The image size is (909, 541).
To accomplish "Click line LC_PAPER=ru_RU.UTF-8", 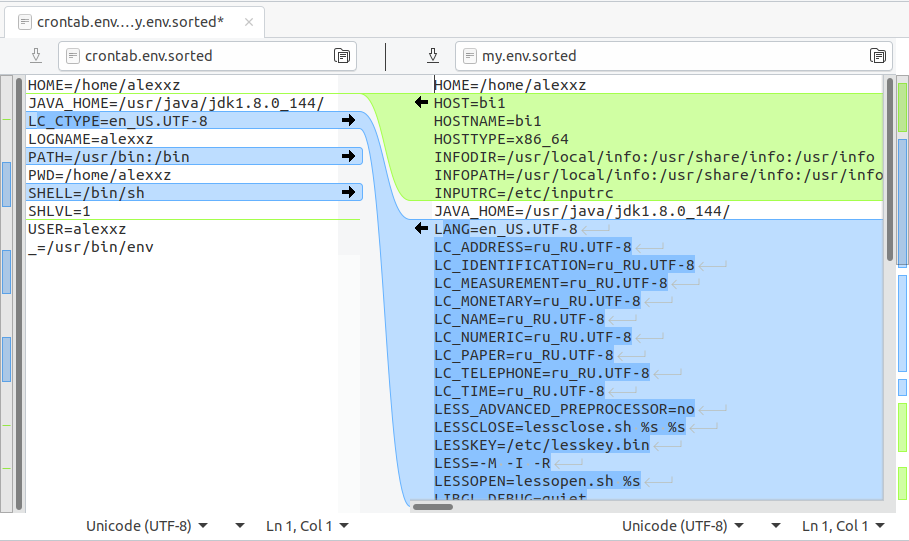I will click(x=523, y=354).
